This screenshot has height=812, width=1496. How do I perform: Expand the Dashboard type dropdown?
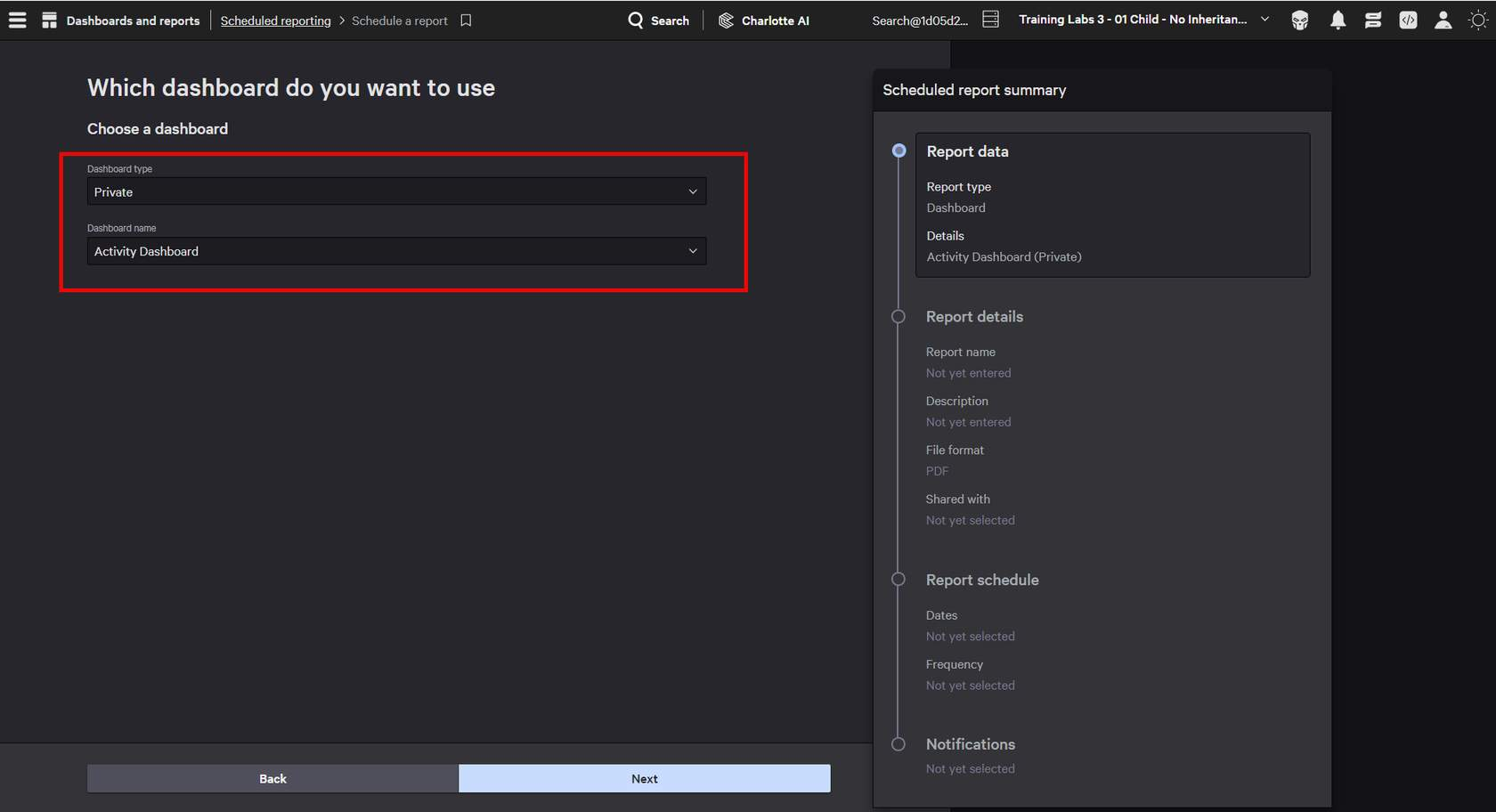[x=396, y=191]
